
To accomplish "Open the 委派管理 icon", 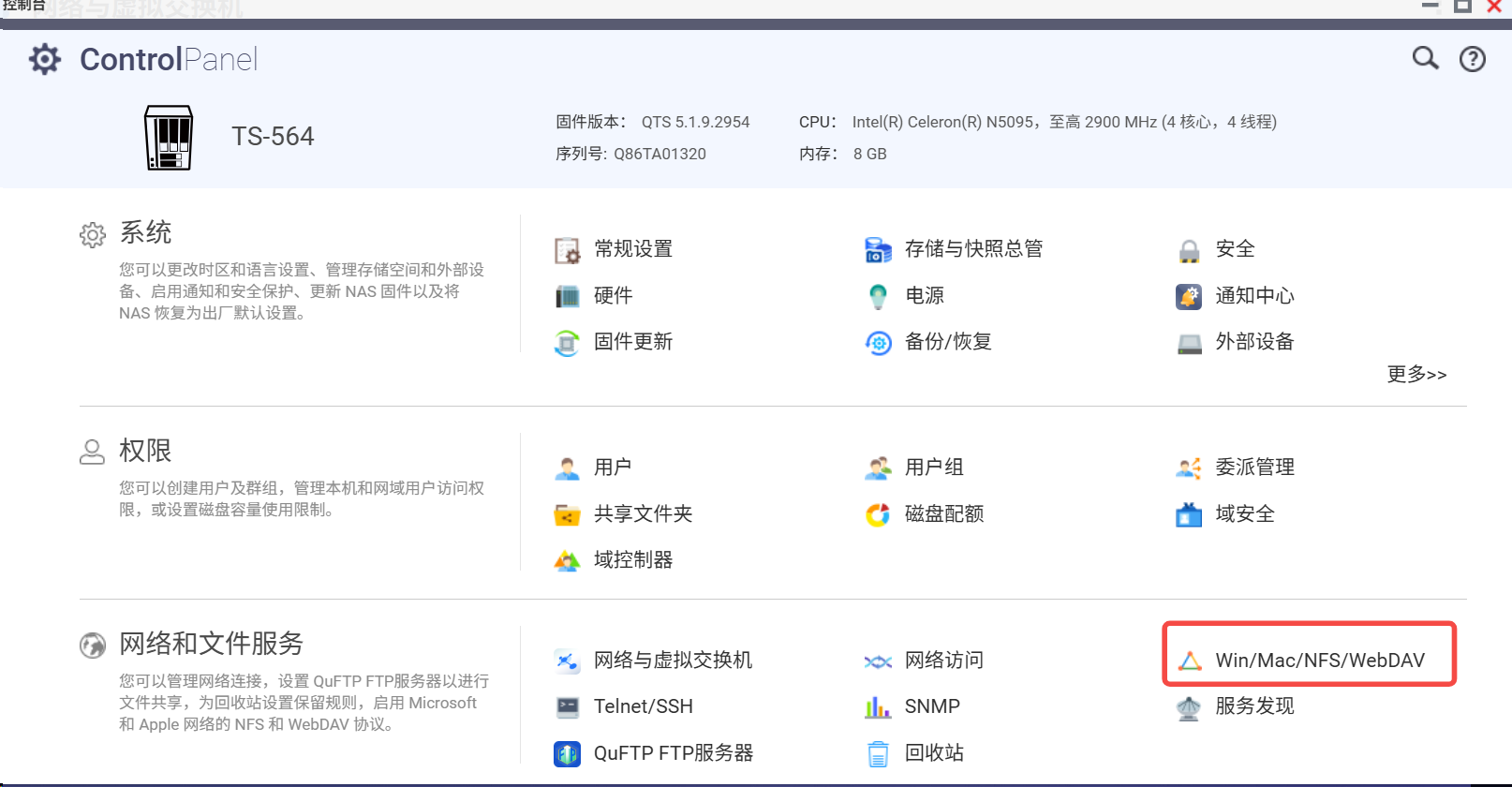I will pos(1189,468).
